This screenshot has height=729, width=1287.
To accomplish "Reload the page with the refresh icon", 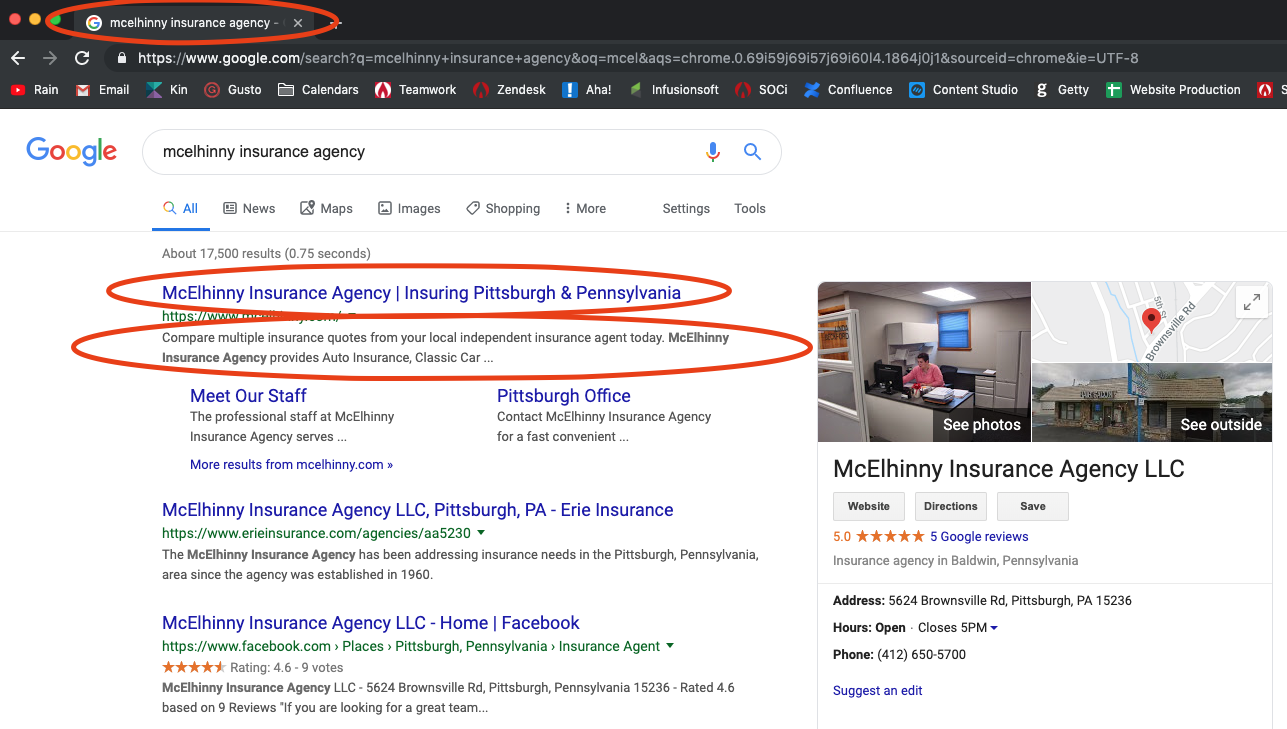I will [x=82, y=58].
